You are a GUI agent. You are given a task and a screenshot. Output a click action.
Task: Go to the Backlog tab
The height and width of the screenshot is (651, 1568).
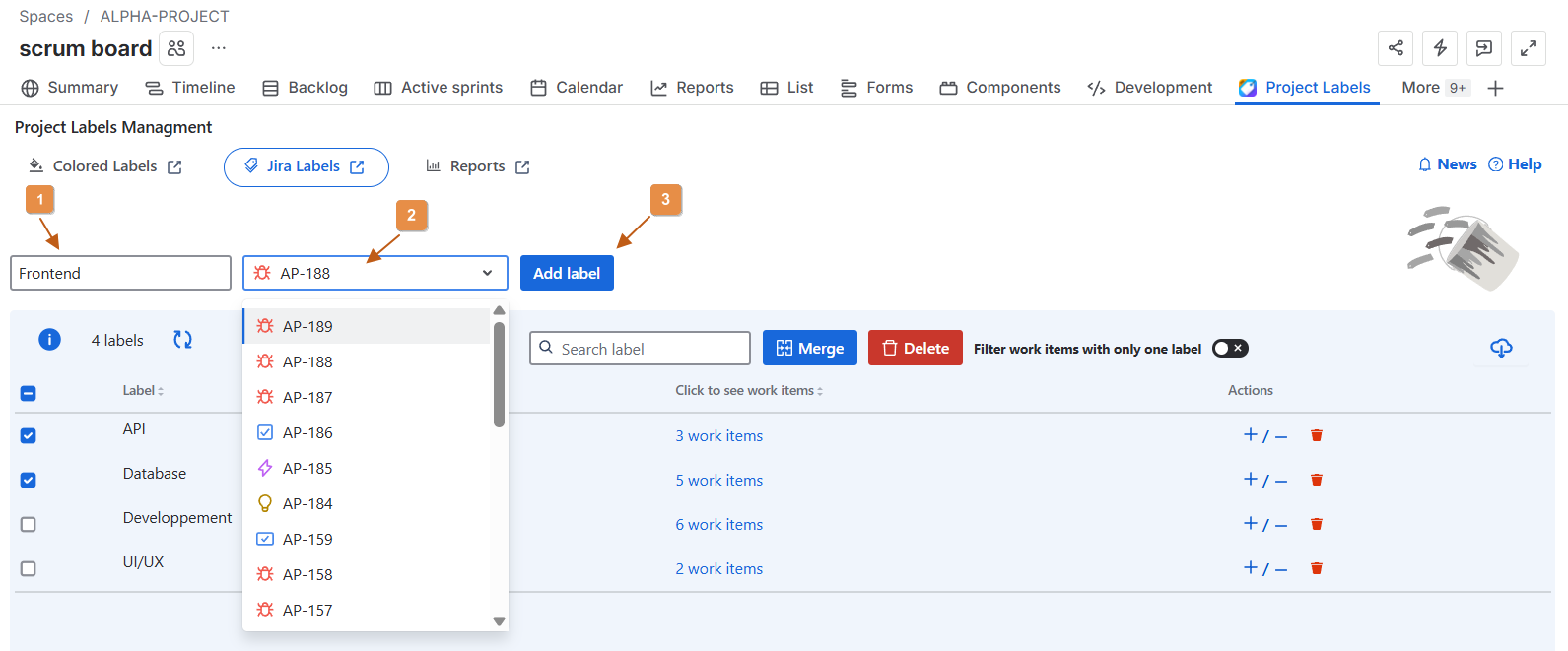click(306, 88)
